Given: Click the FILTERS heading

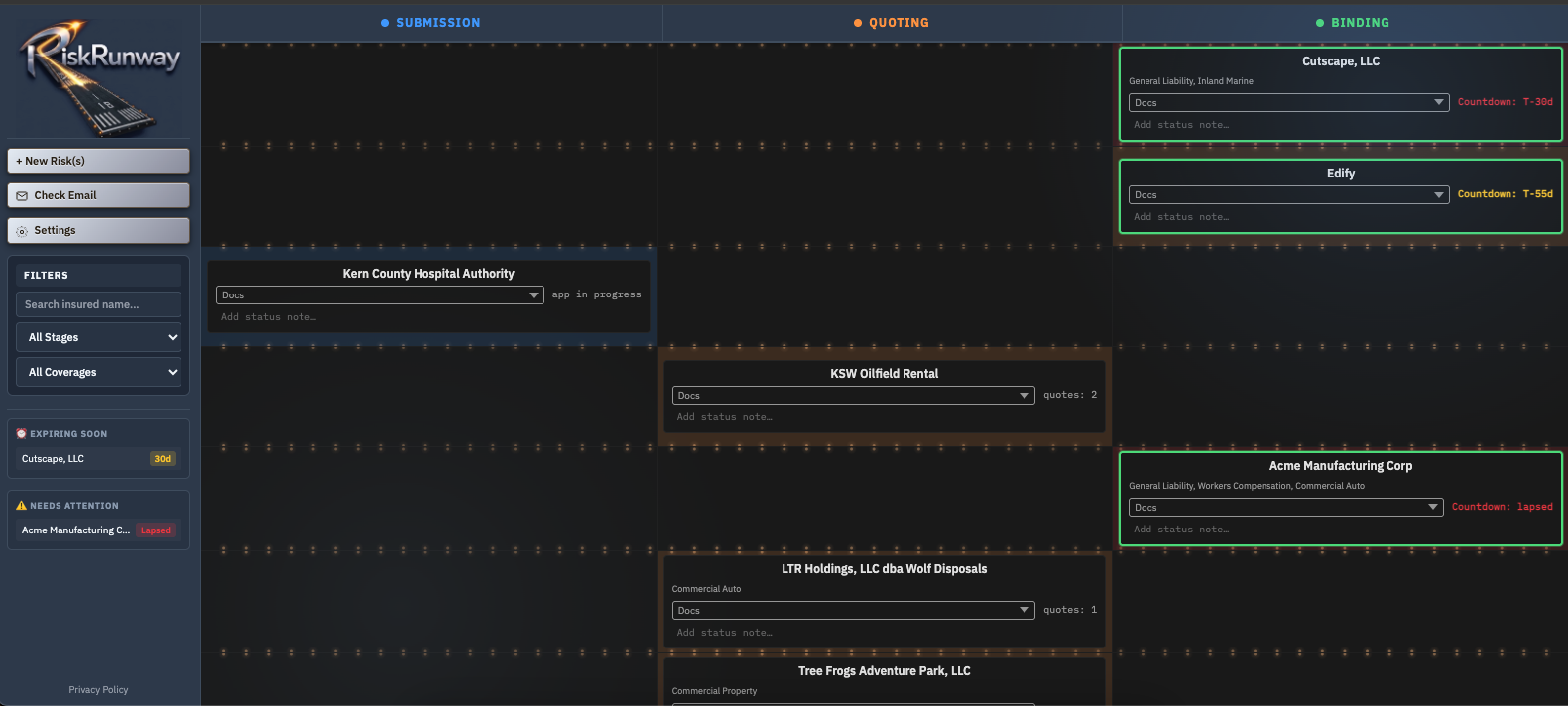Looking at the screenshot, I should coord(46,276).
